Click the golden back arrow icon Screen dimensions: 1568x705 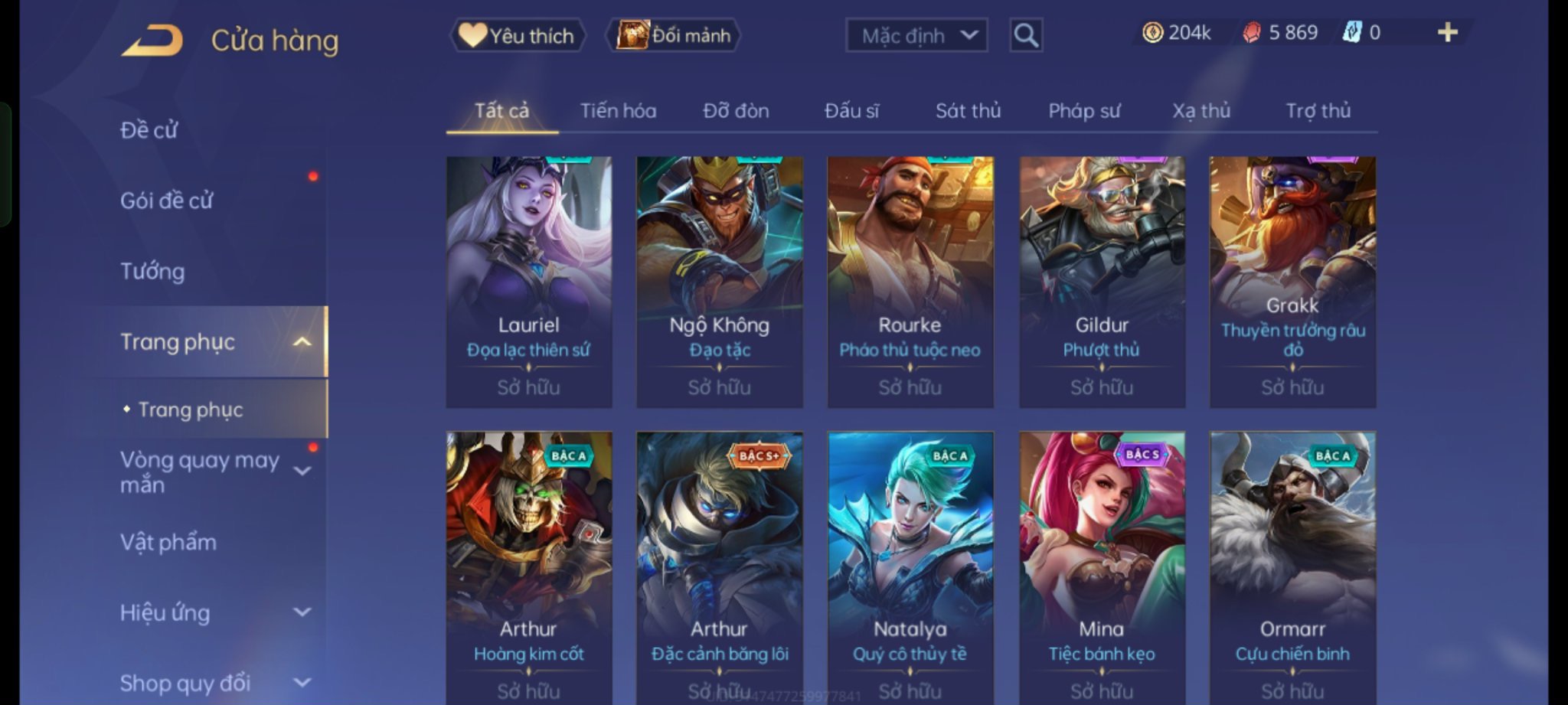click(x=153, y=41)
